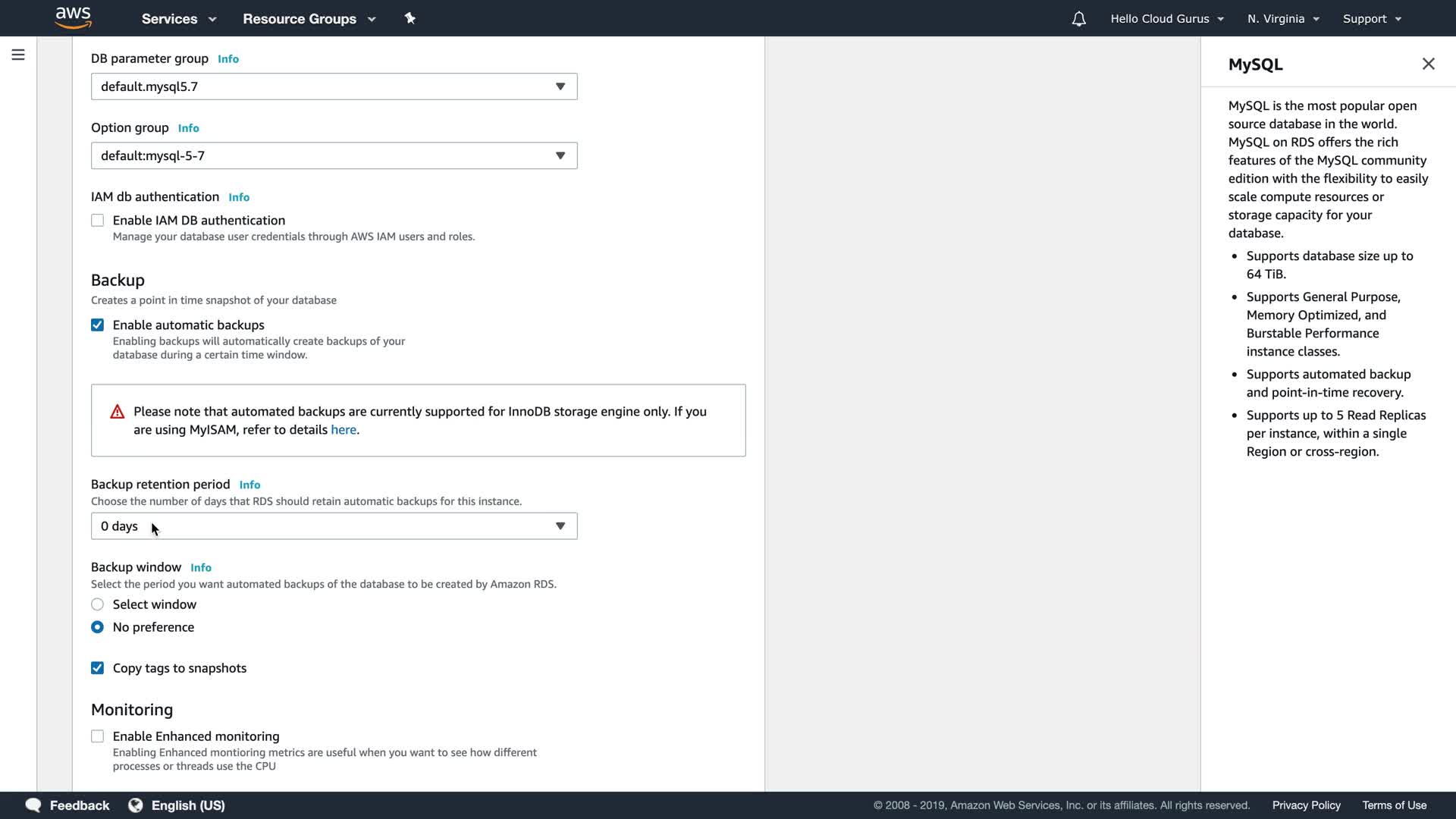
Task: Open the hamburger side navigation menu
Action: [18, 55]
